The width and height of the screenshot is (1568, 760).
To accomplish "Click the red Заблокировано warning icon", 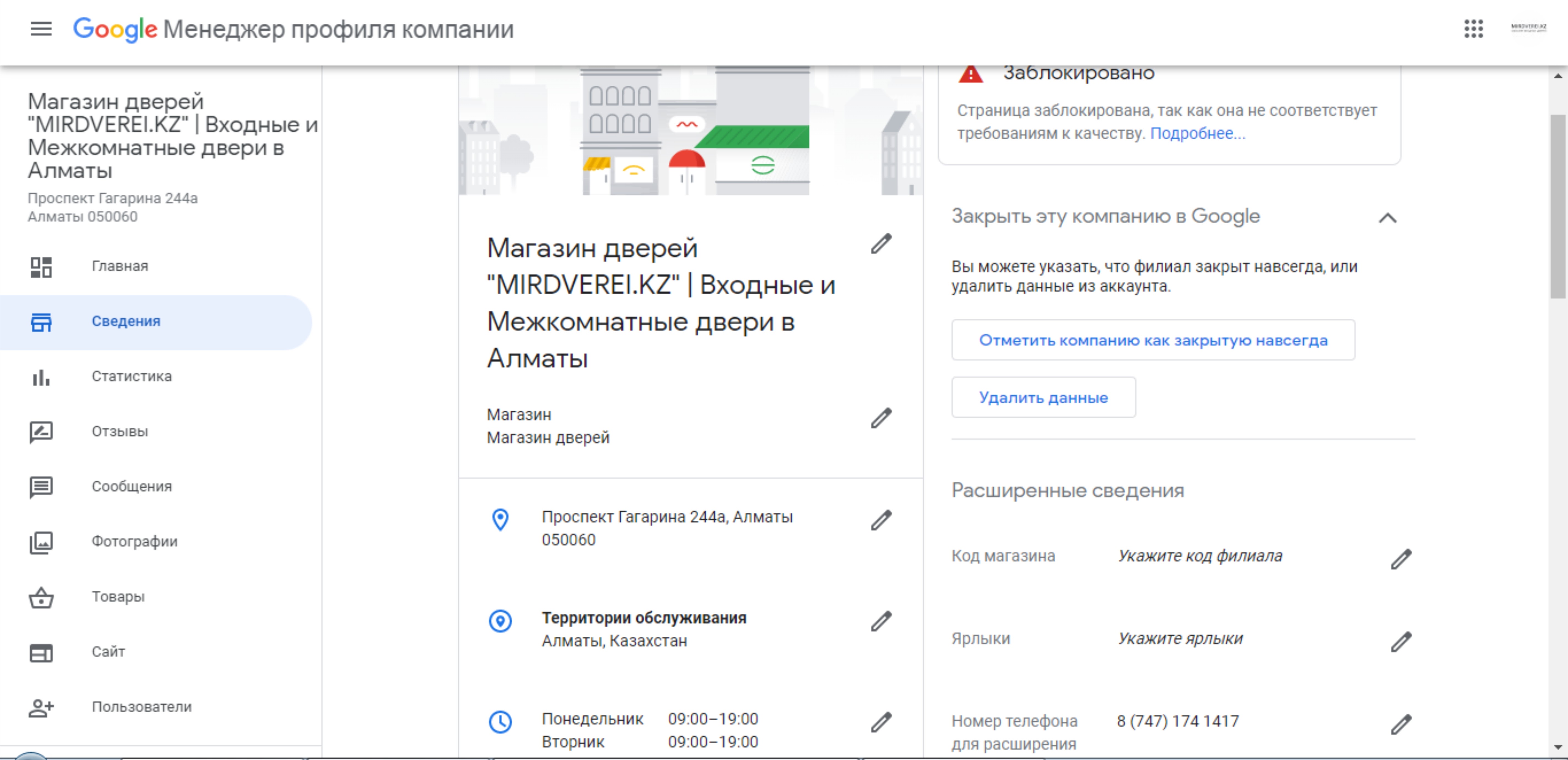I will coord(970,74).
